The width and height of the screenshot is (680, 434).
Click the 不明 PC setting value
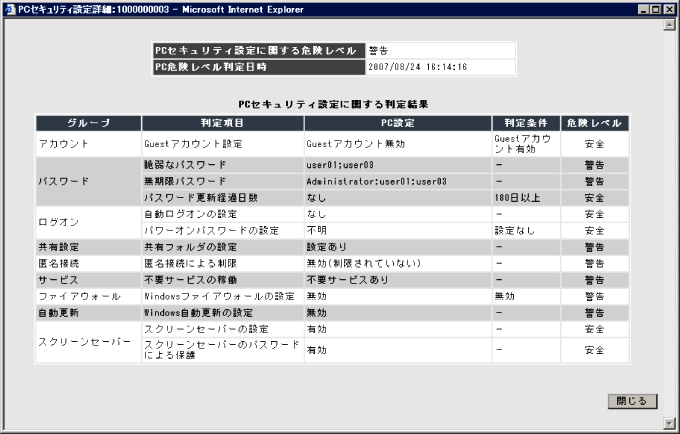[x=317, y=231]
